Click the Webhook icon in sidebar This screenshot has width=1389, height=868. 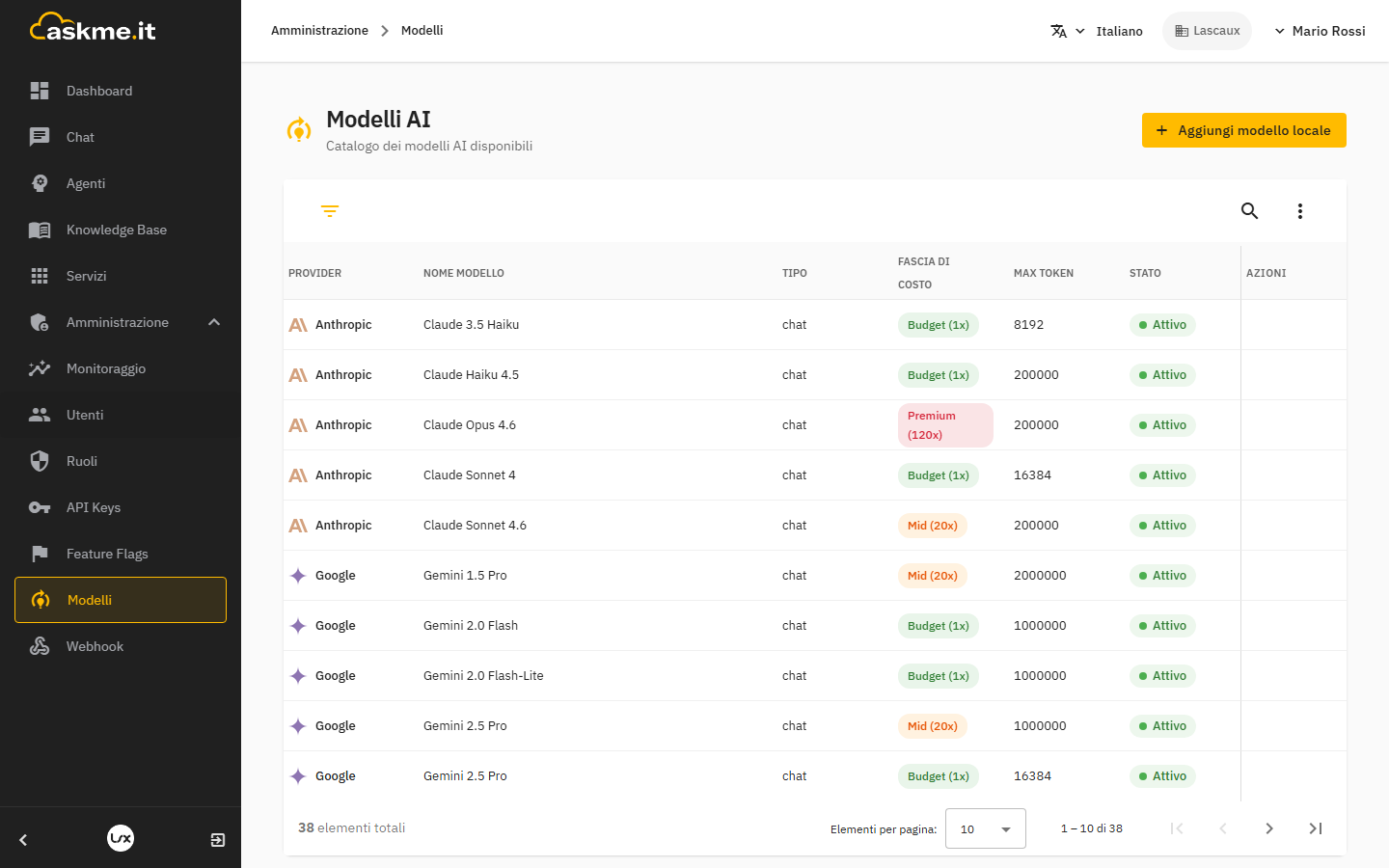click(x=40, y=646)
